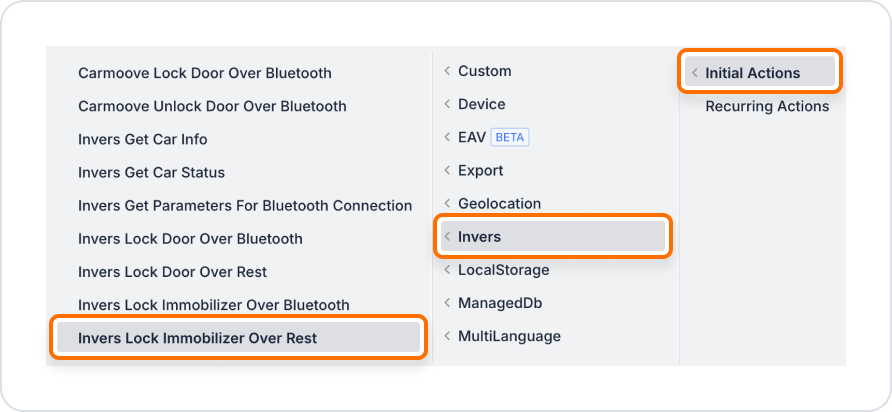Screen dimensions: 892x412
Task: Click Invers Lock Immobilizer Over Rest
Action: coord(239,338)
